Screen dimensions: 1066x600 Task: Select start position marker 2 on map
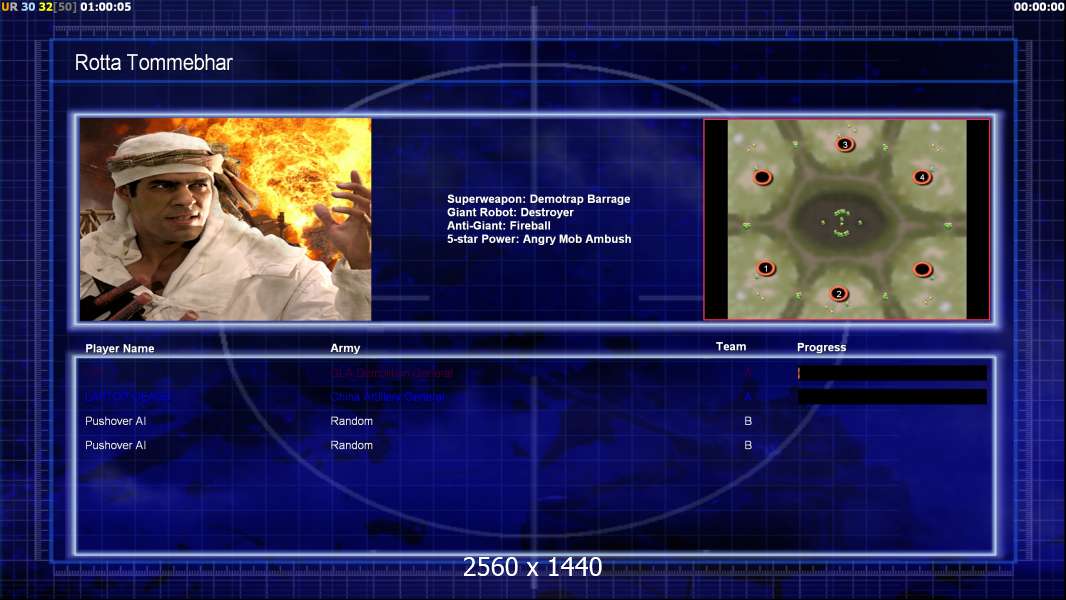[x=839, y=294]
